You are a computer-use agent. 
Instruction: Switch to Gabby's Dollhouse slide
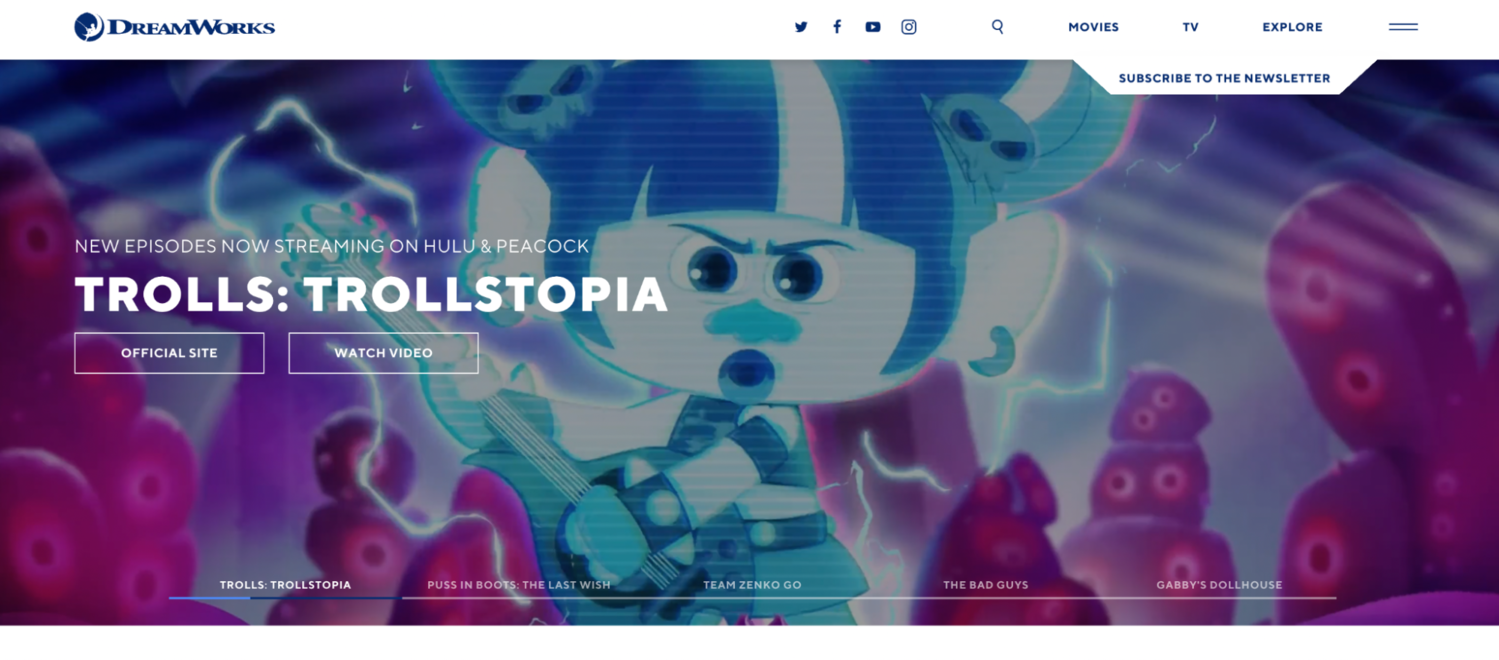(x=1219, y=585)
